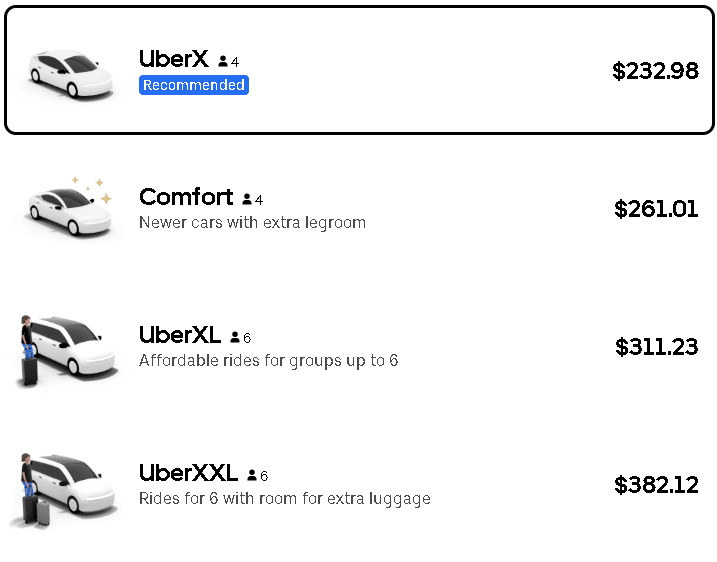Select the UberXXL ride title

188,473
